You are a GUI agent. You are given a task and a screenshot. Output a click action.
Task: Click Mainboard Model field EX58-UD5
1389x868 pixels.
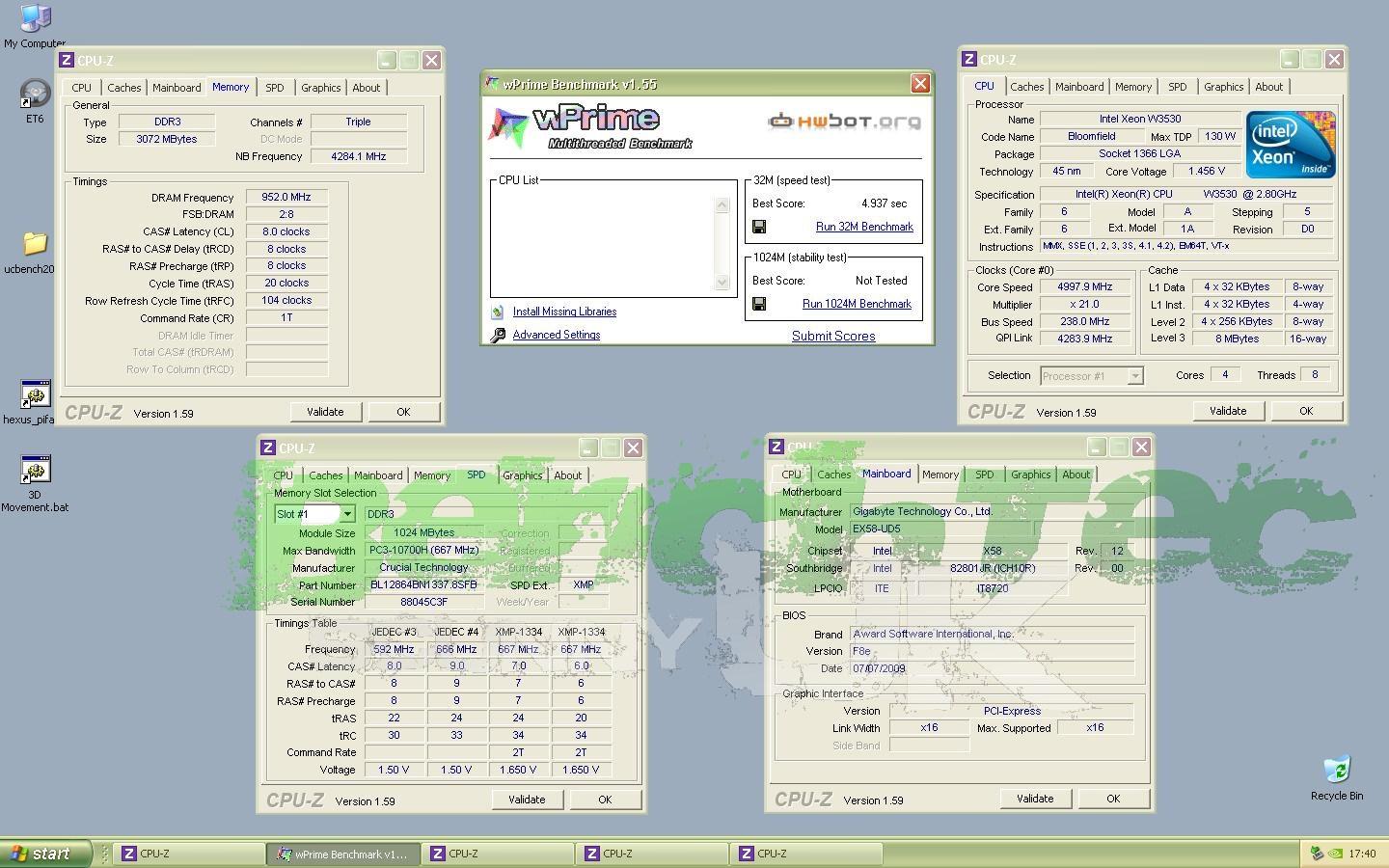941,529
